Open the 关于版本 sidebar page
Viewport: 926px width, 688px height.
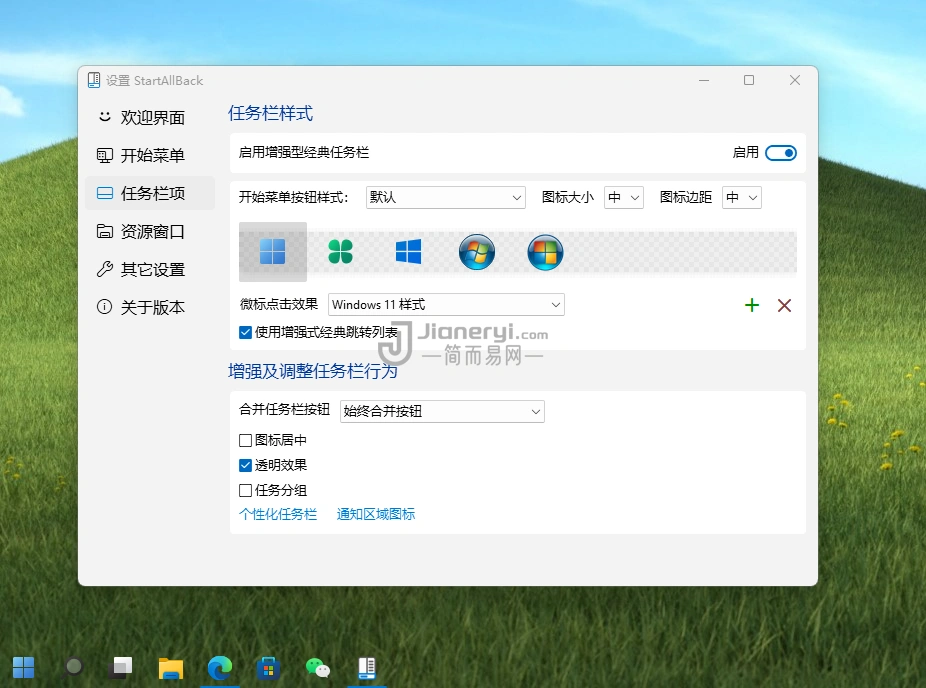[x=150, y=307]
